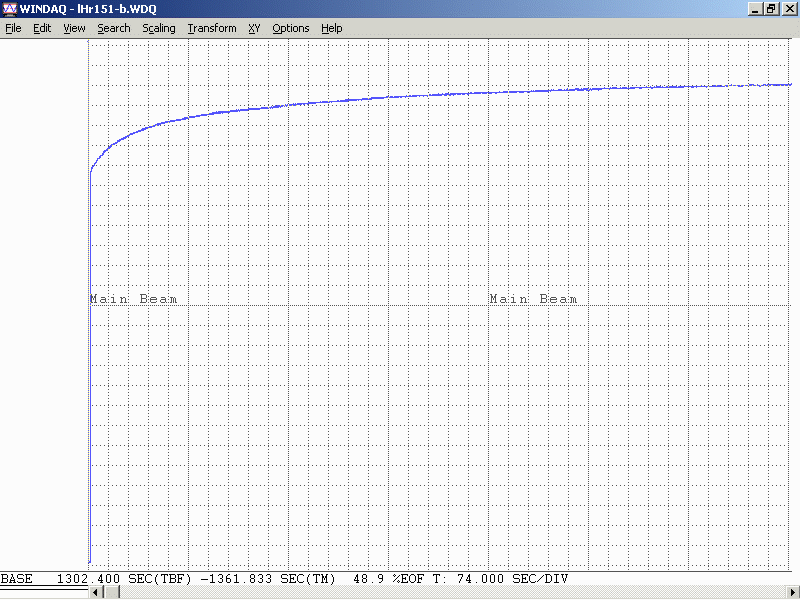Minimize the WINDAQ window
The width and height of the screenshot is (800, 600).
point(754,8)
